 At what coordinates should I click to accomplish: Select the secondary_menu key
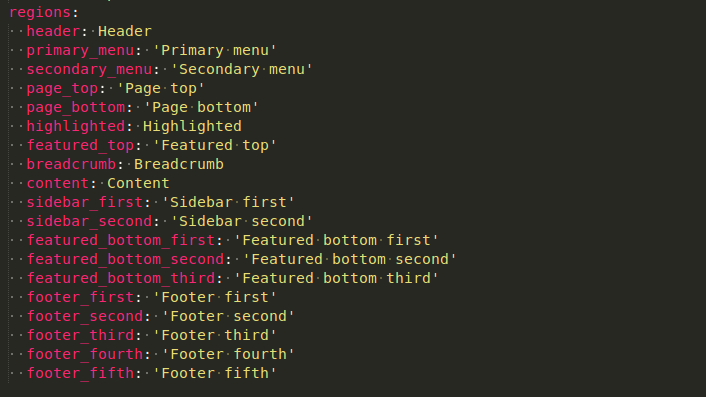tap(89, 69)
